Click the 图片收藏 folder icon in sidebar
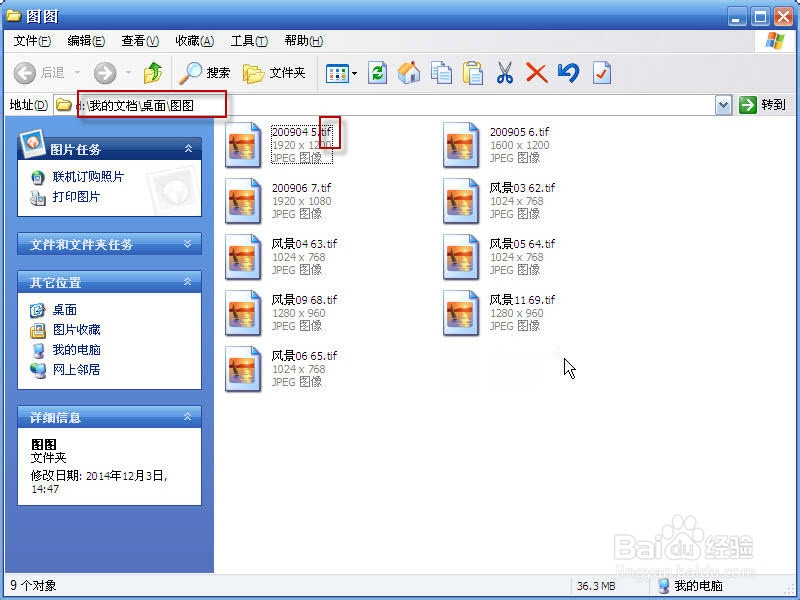The image size is (800, 600). [37, 330]
